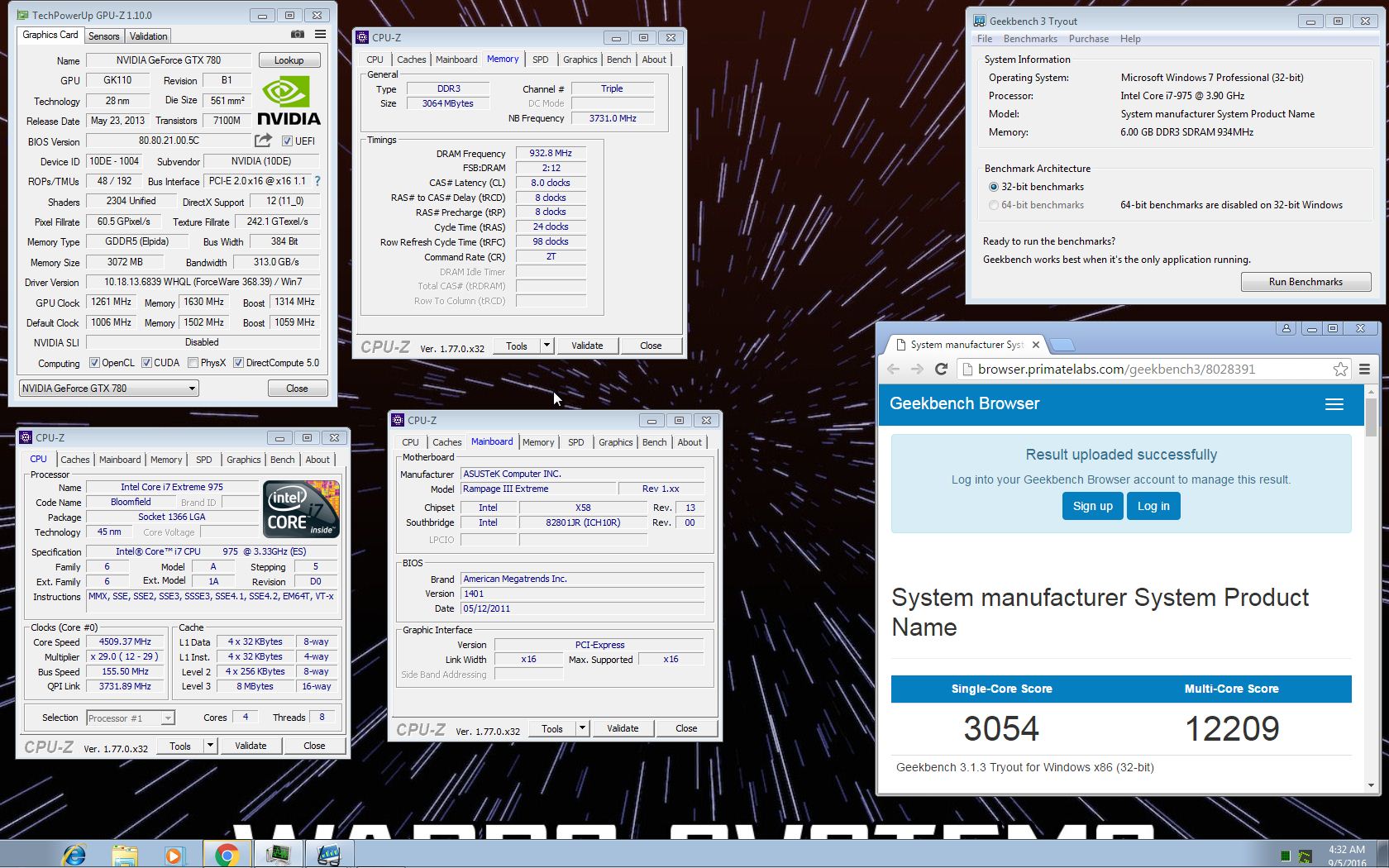Open the NVIDIA GeForce GTX 780 dropdown
This screenshot has width=1389, height=868.
(108, 388)
